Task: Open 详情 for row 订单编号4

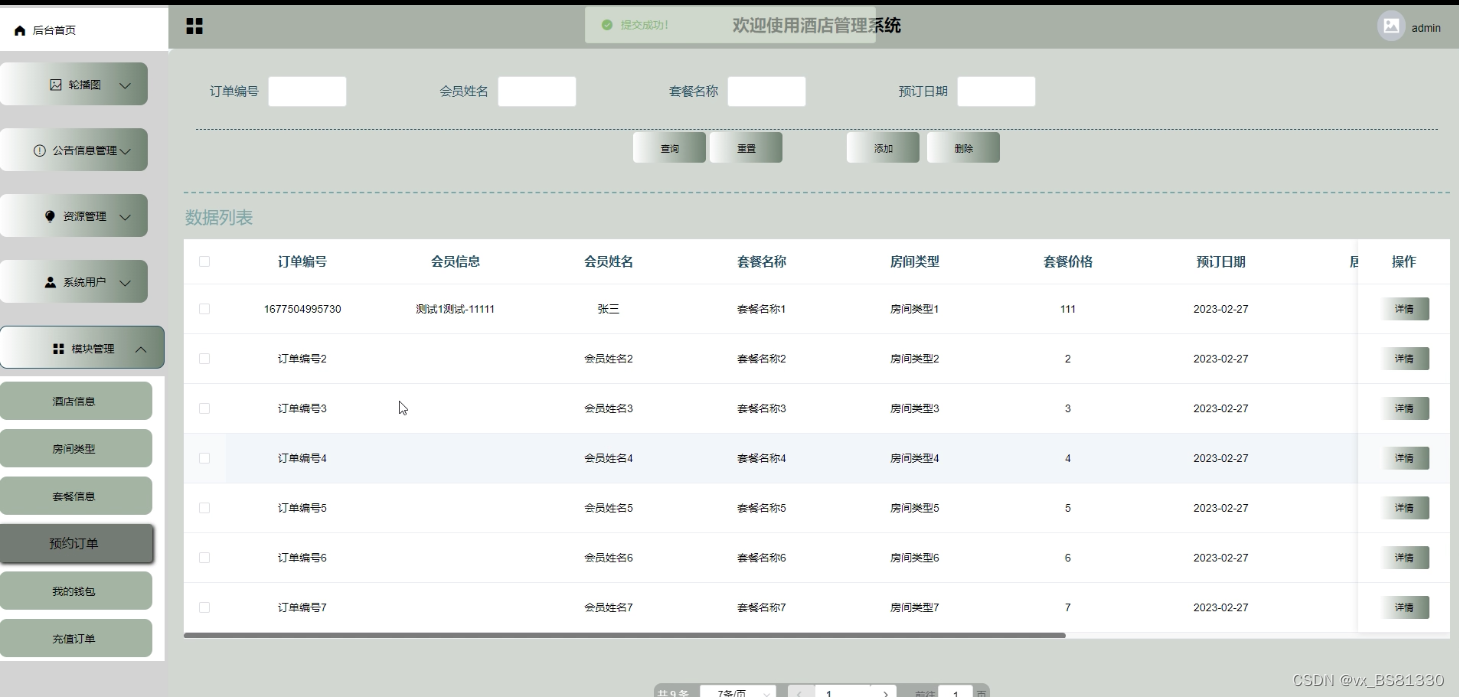Action: 1405,458
